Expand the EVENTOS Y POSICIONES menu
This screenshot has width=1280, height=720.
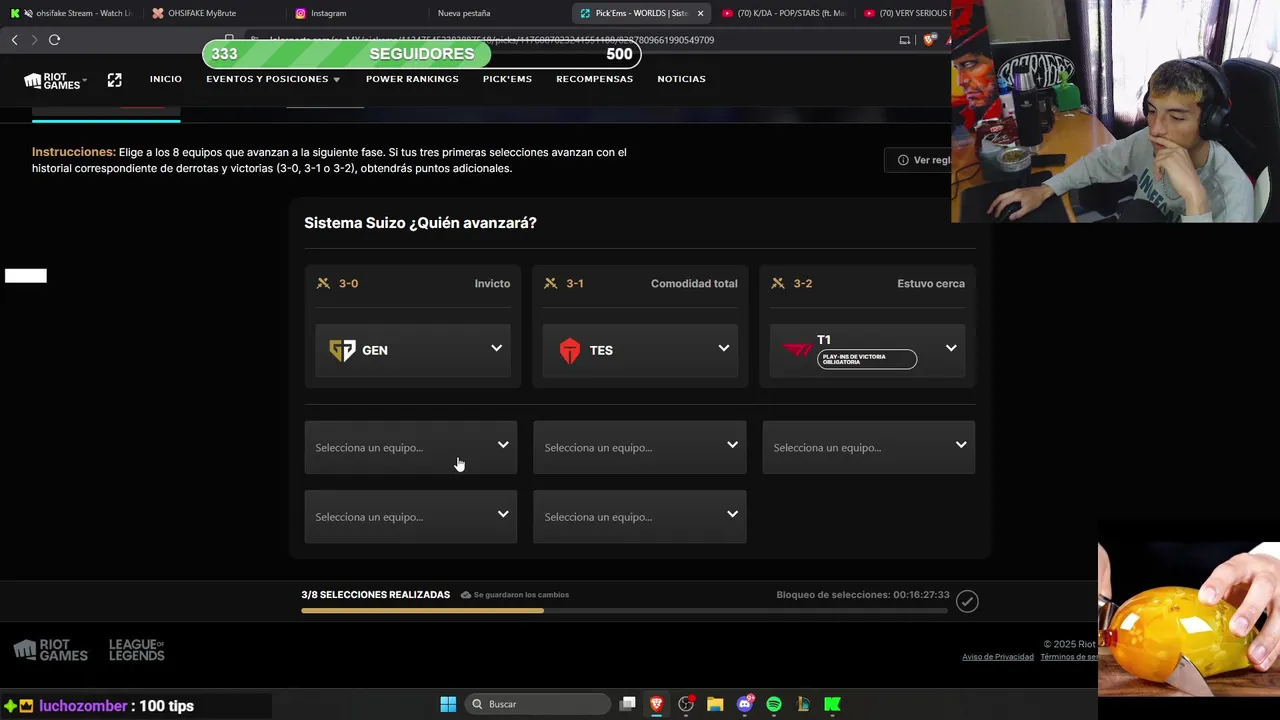[273, 79]
